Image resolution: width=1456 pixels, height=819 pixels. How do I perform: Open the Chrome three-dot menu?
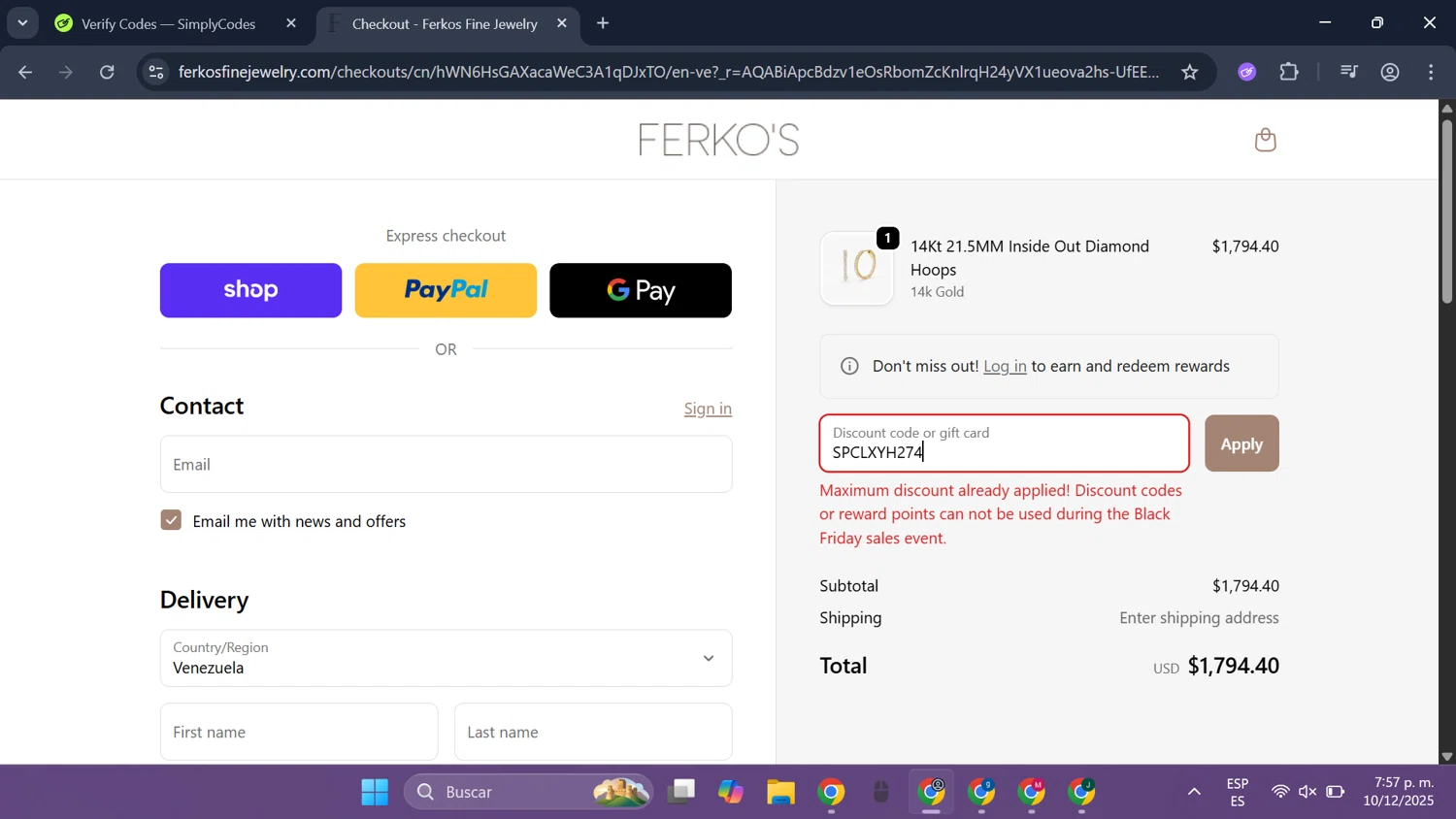[x=1432, y=72]
